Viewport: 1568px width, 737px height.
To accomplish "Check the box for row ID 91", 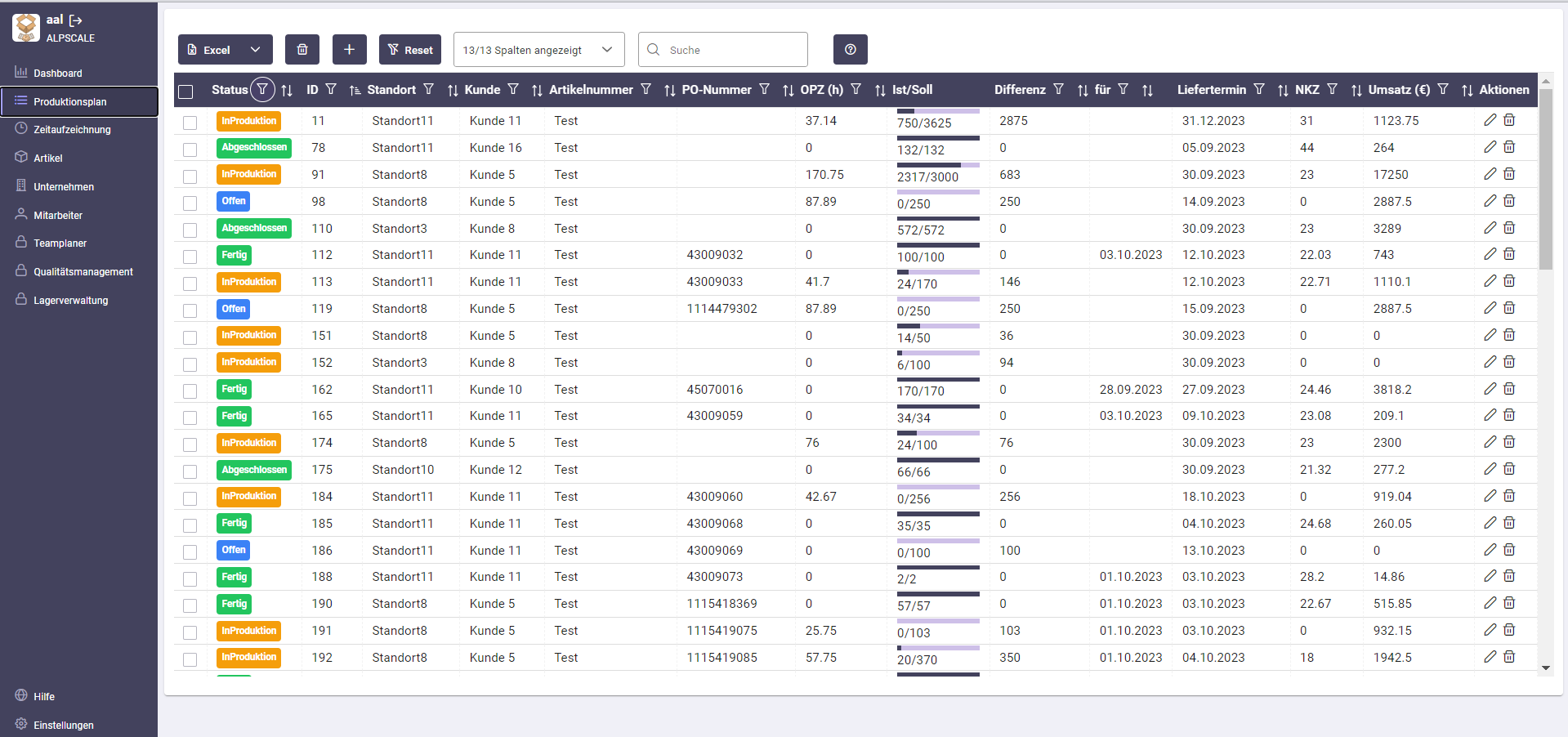I will 190,176.
